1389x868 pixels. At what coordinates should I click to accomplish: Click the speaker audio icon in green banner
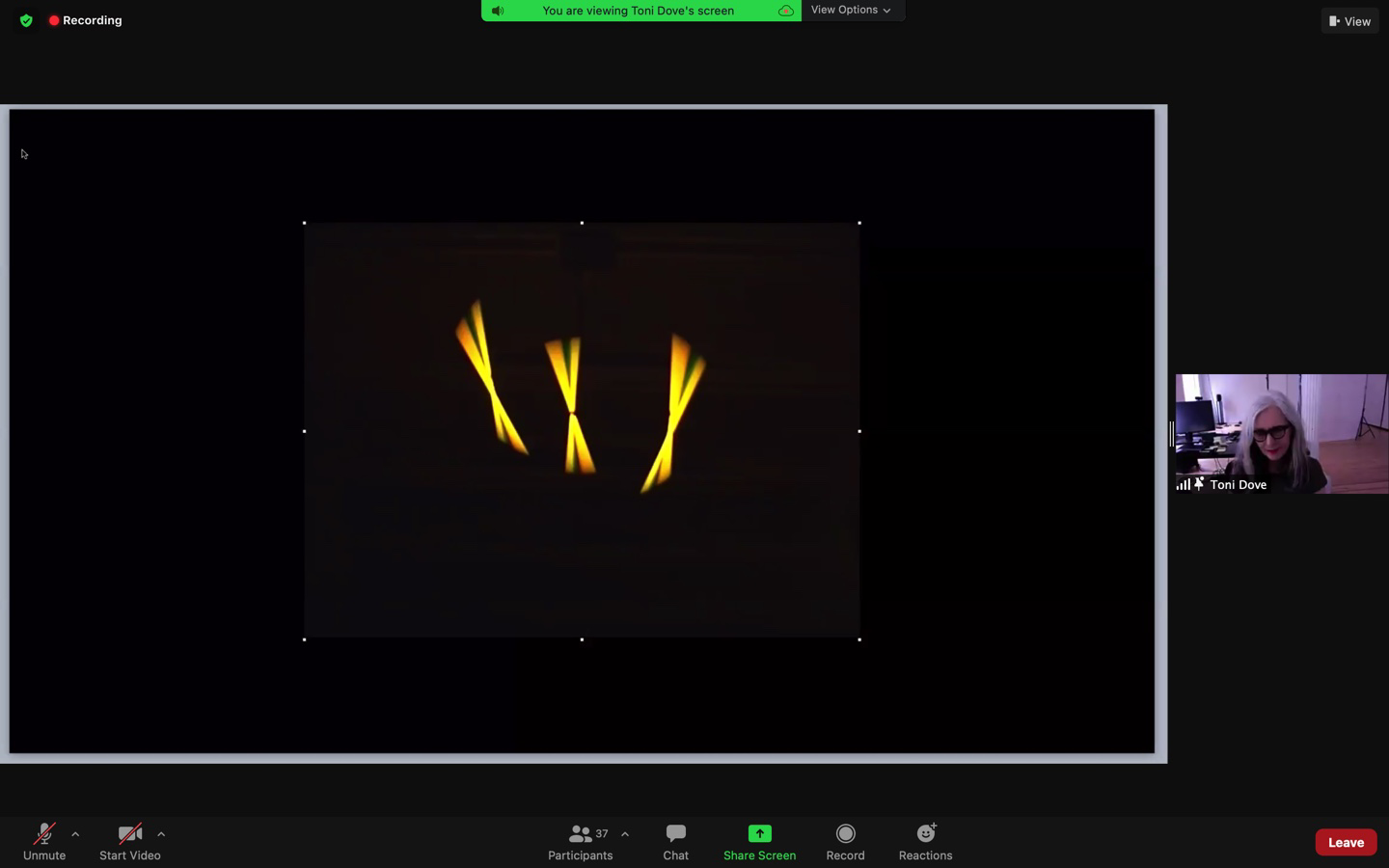pyautogui.click(x=498, y=11)
